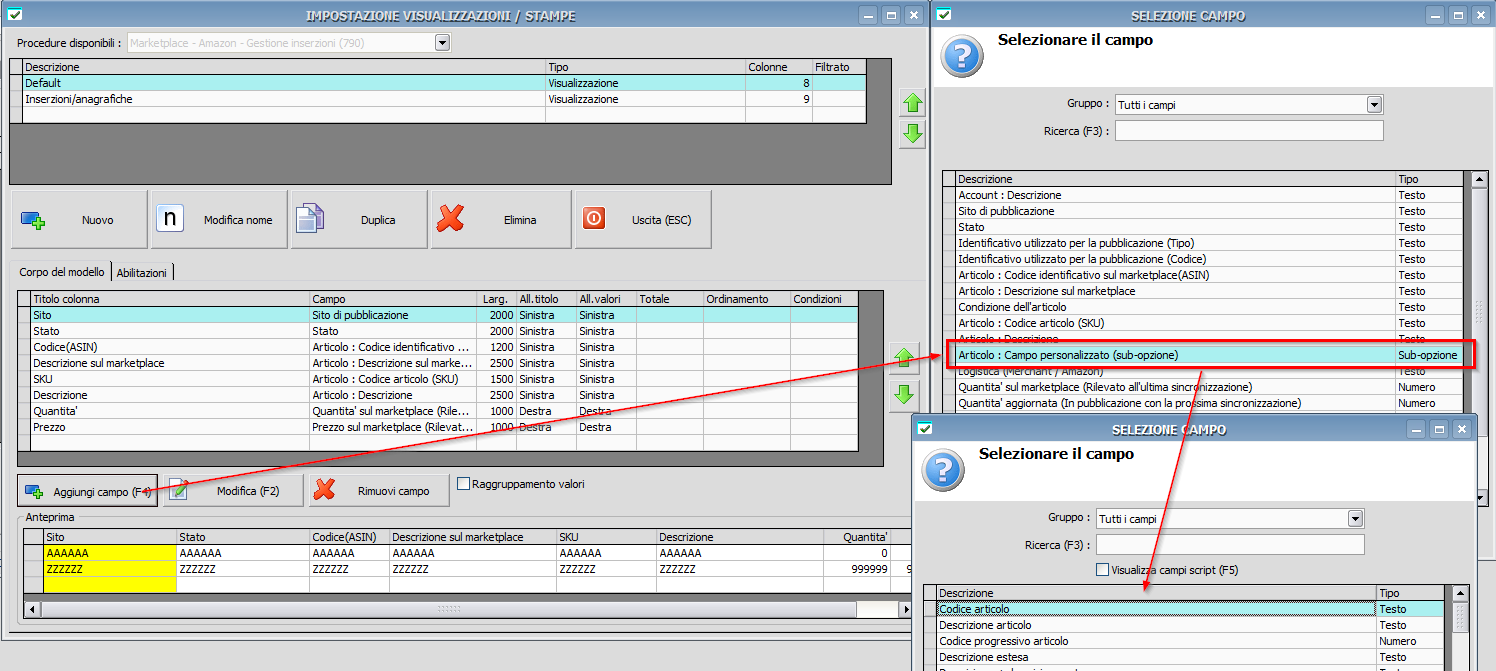
Task: Select Articolo : Campo personalizzato (sub-opzione)
Action: [x=1203, y=355]
